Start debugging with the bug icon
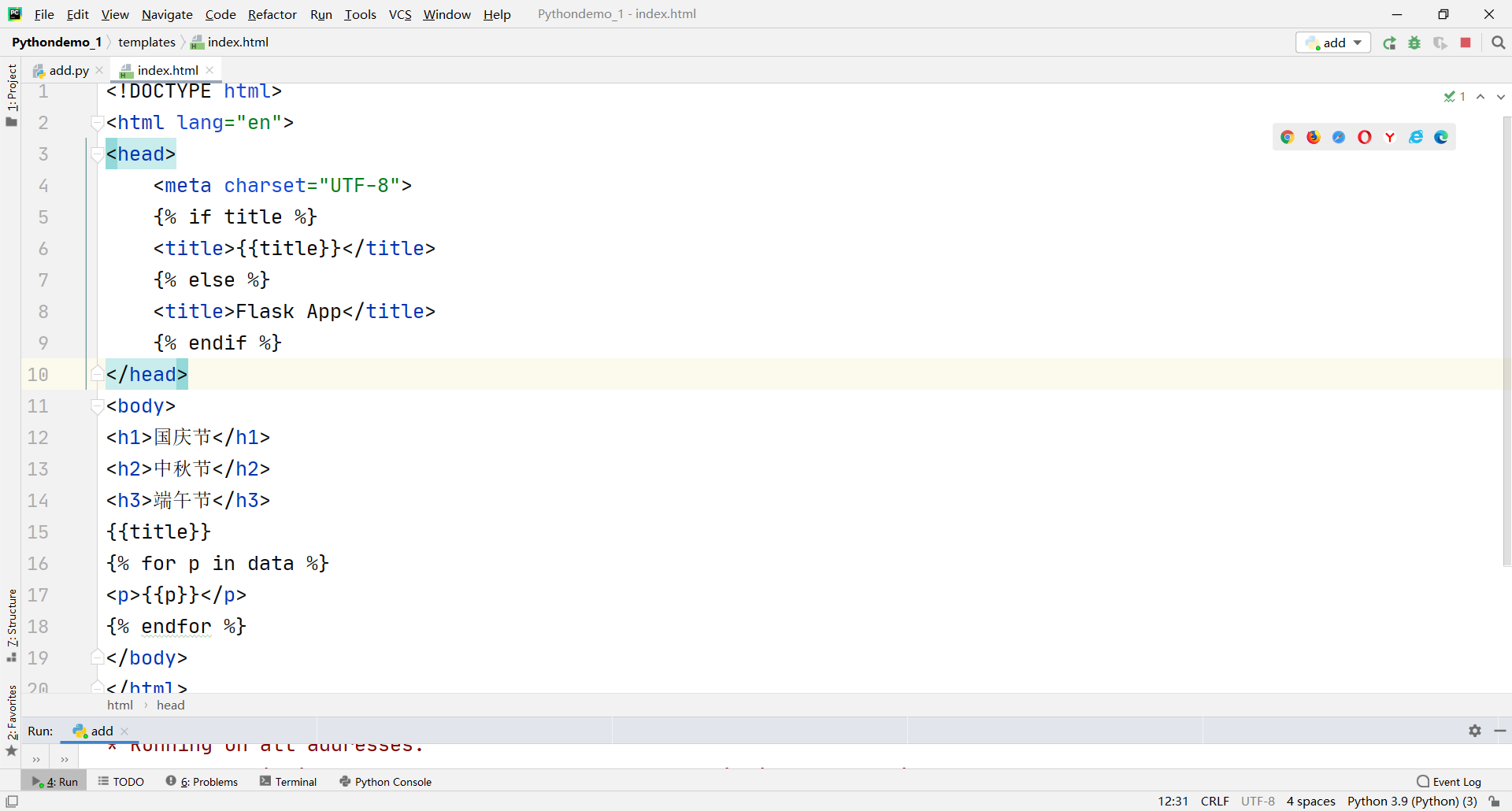Screen dimensions: 1512x811 coord(1415,43)
